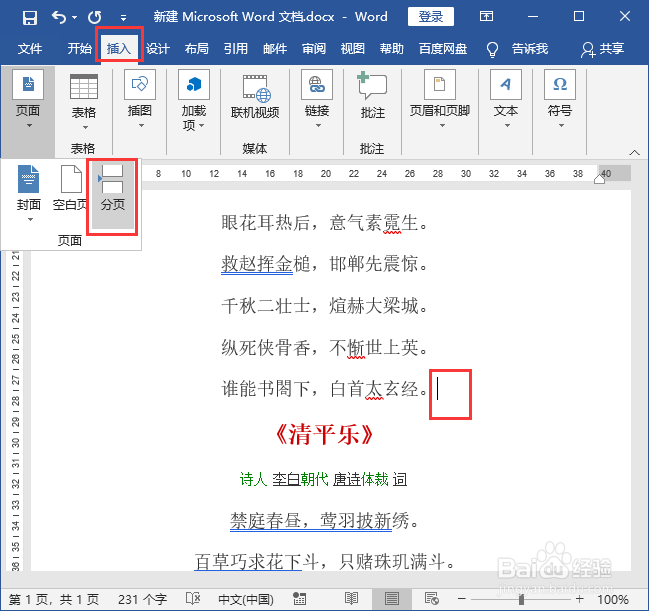Click the 告诉我 search box

click(530, 48)
